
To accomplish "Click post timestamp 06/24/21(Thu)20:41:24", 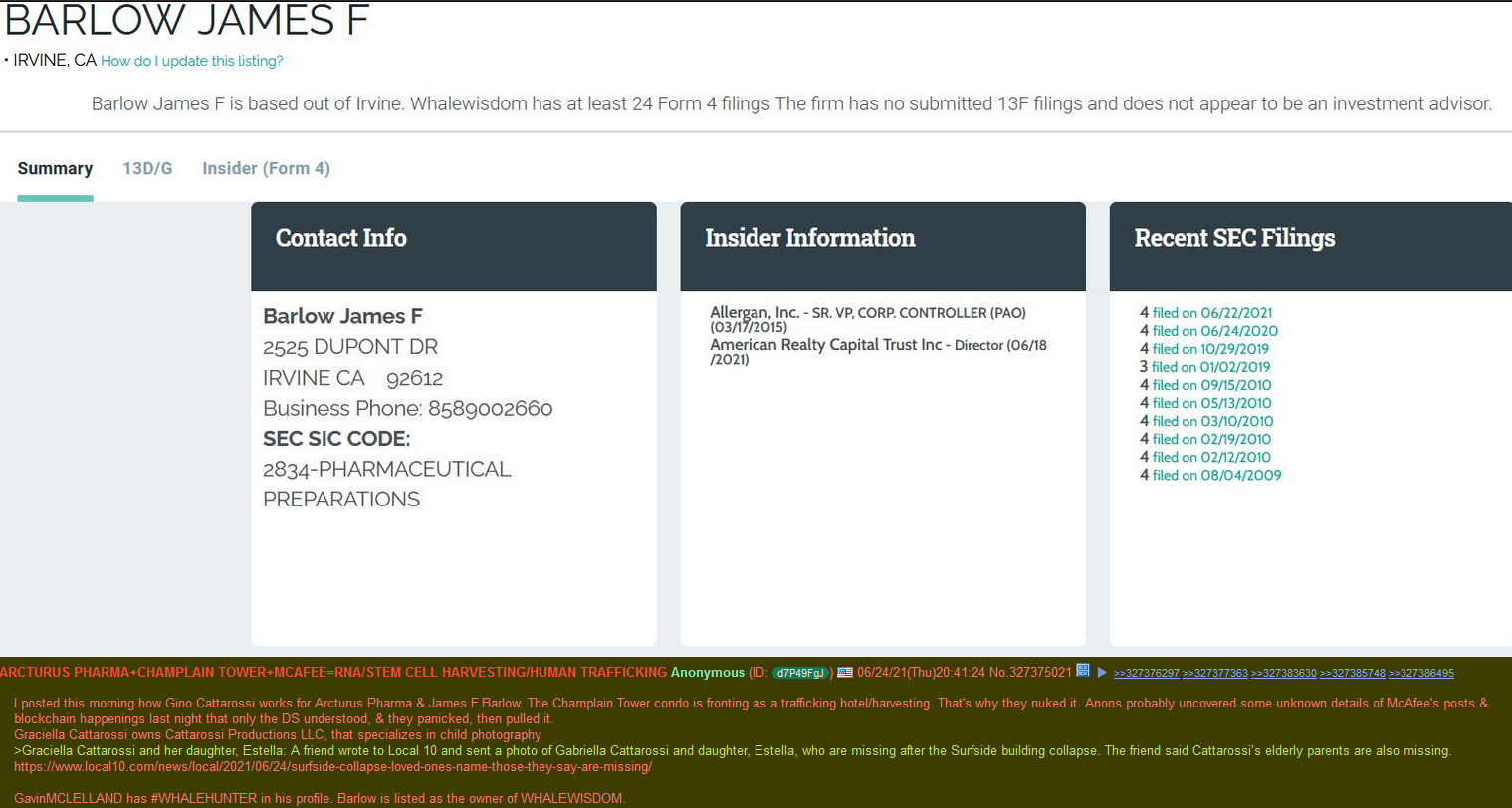I will tap(921, 673).
